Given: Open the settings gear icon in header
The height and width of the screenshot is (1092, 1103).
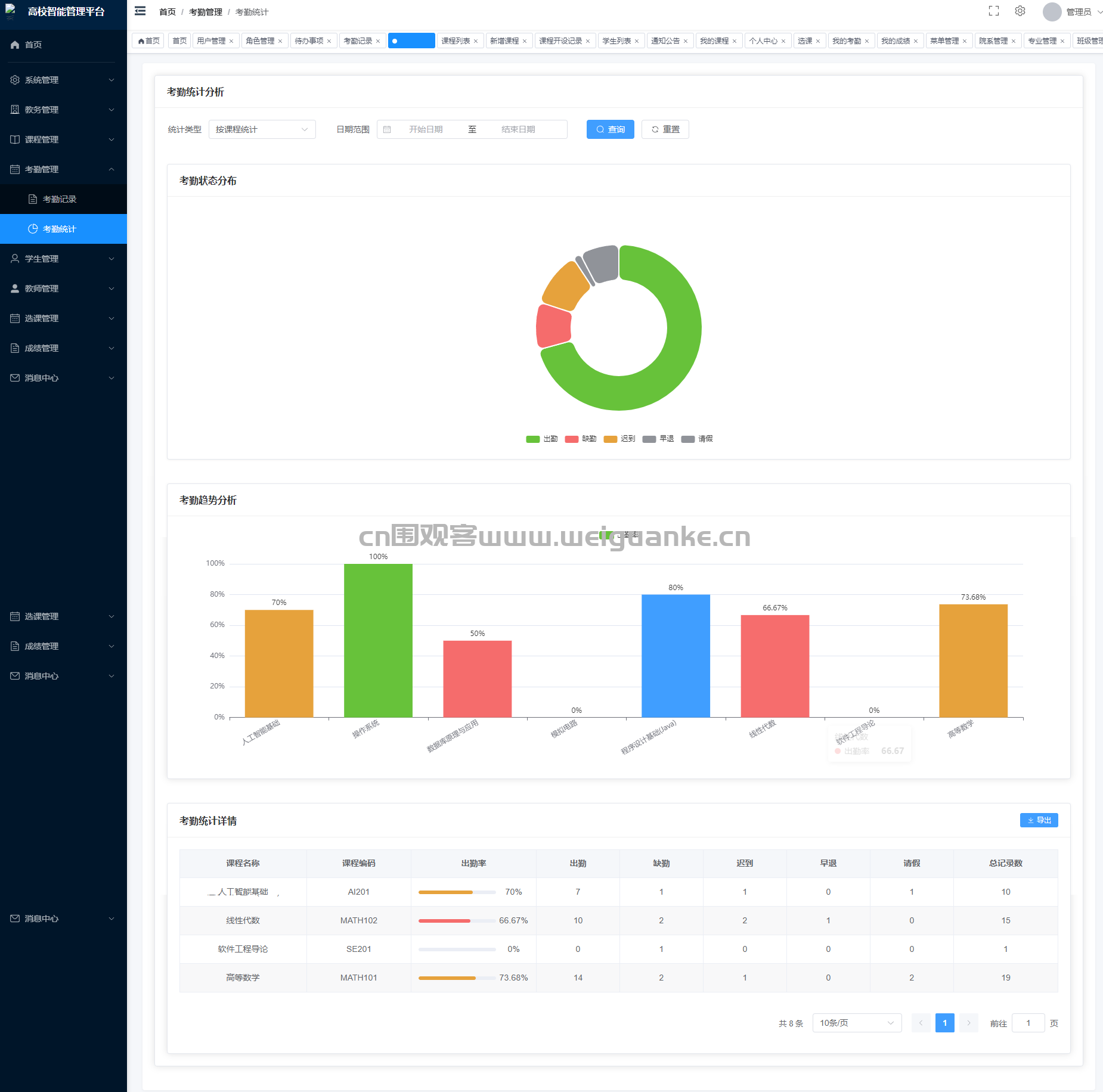Looking at the screenshot, I should 1020,11.
